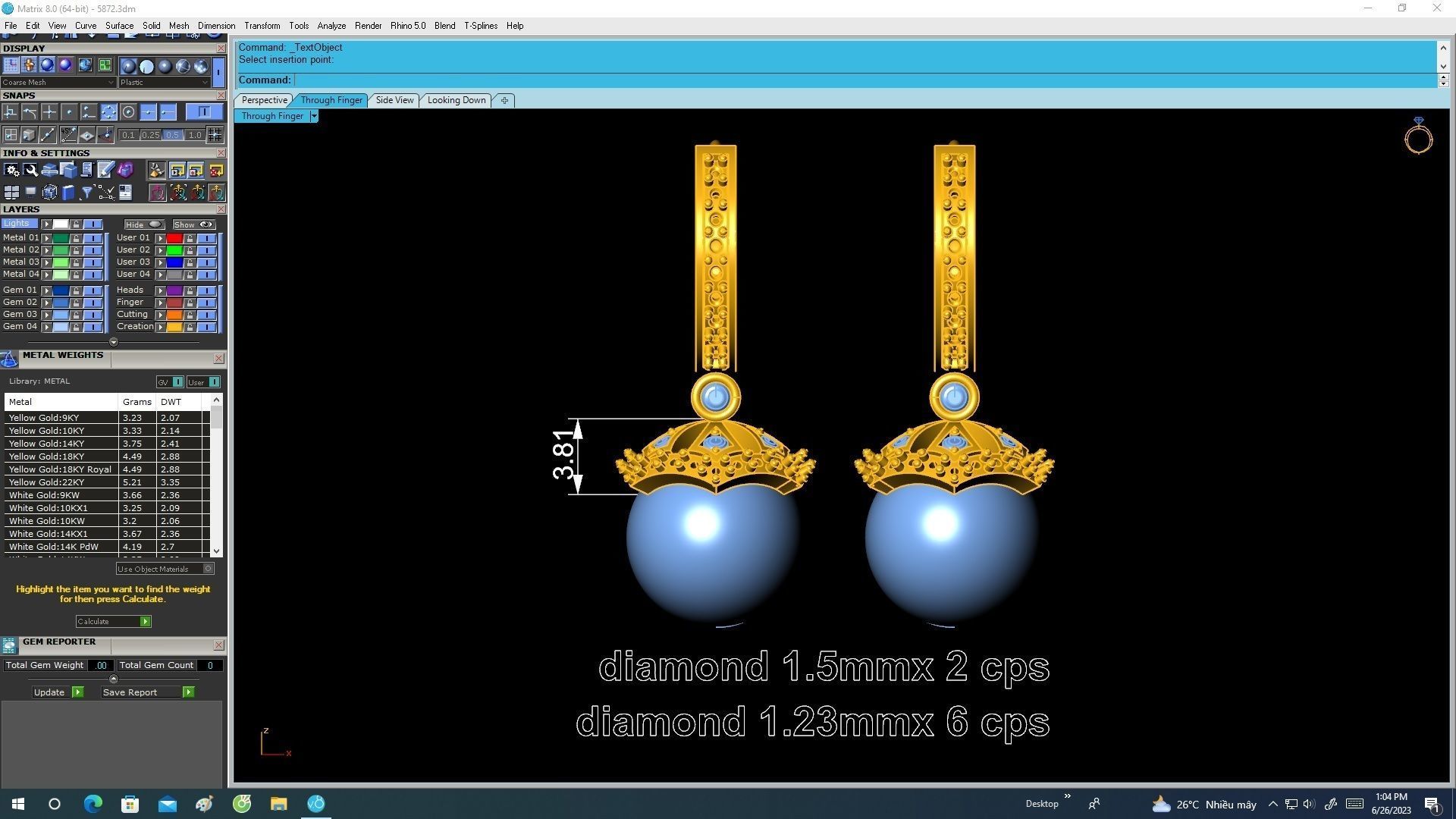Image resolution: width=1456 pixels, height=819 pixels.
Task: Toggle the User 01 layer on/off switch
Action: (206, 238)
